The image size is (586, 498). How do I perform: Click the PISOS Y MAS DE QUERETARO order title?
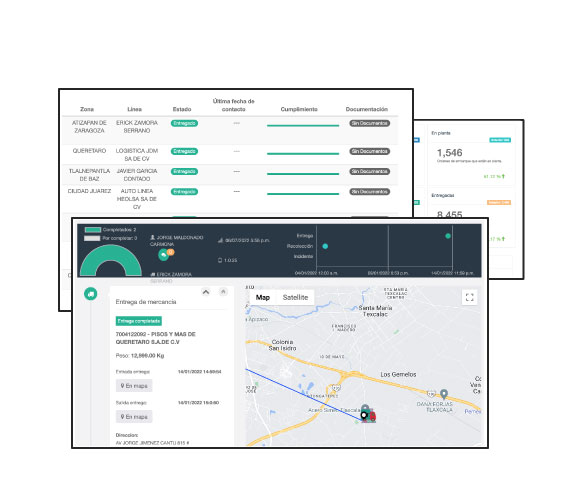point(155,338)
